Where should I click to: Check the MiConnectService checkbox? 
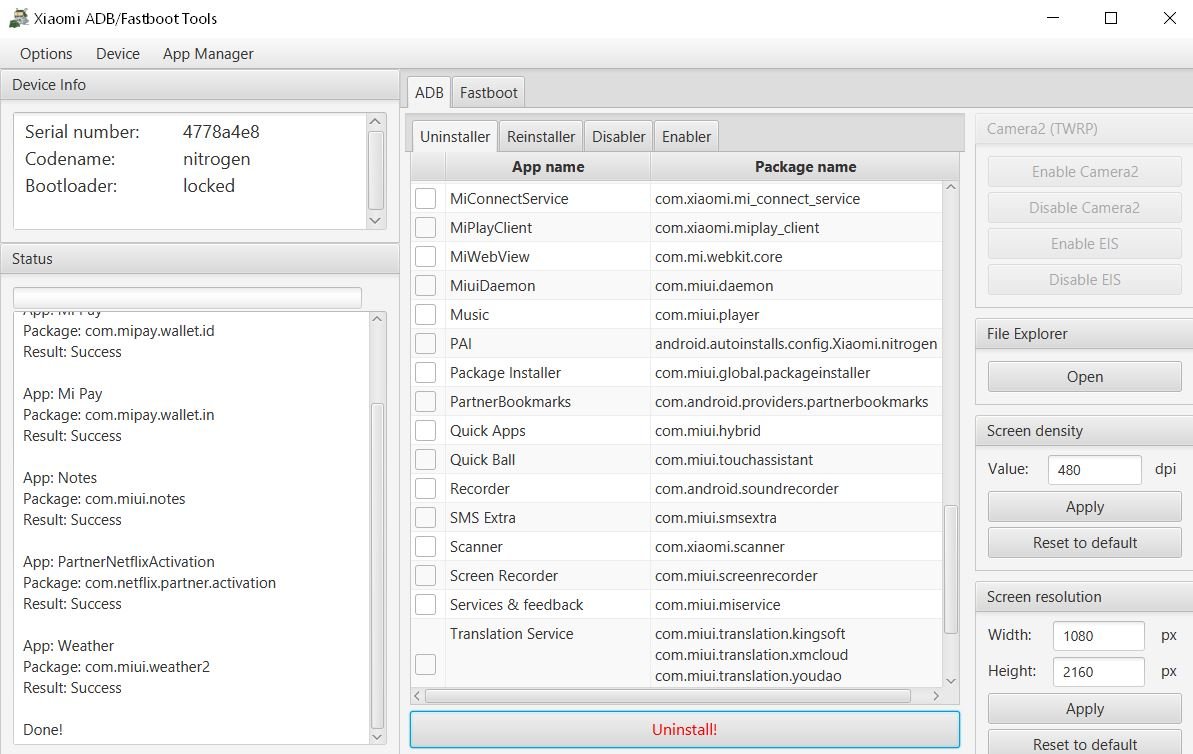click(x=425, y=199)
